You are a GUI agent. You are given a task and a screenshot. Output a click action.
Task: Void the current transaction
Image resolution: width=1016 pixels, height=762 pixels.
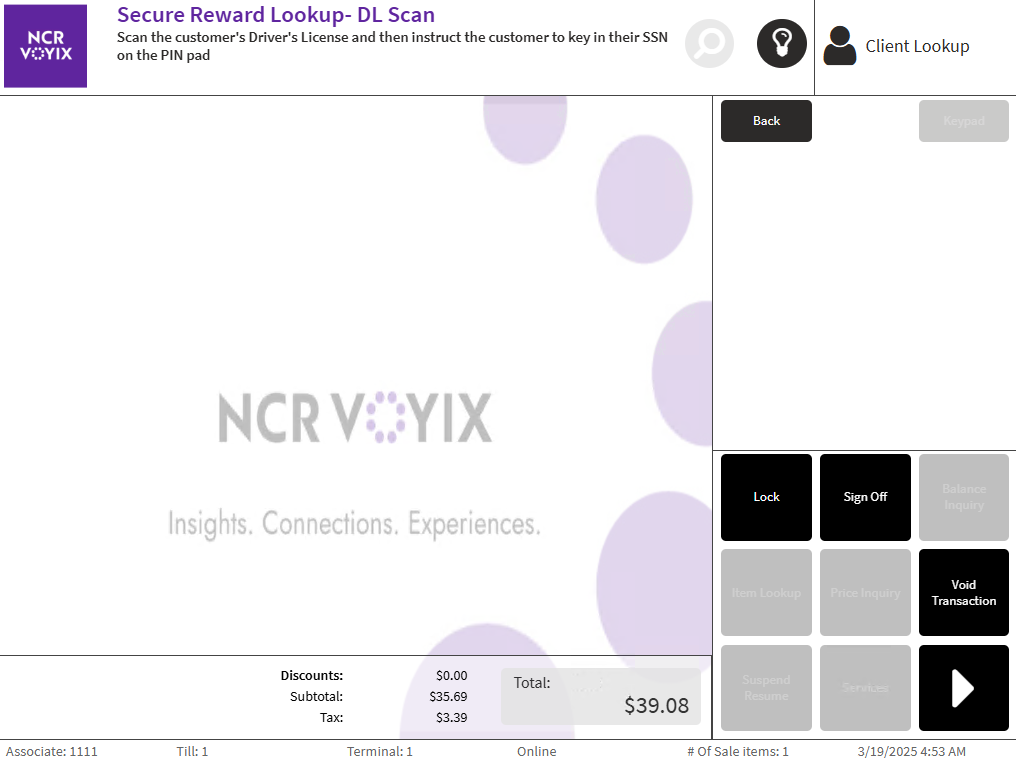pos(964,592)
